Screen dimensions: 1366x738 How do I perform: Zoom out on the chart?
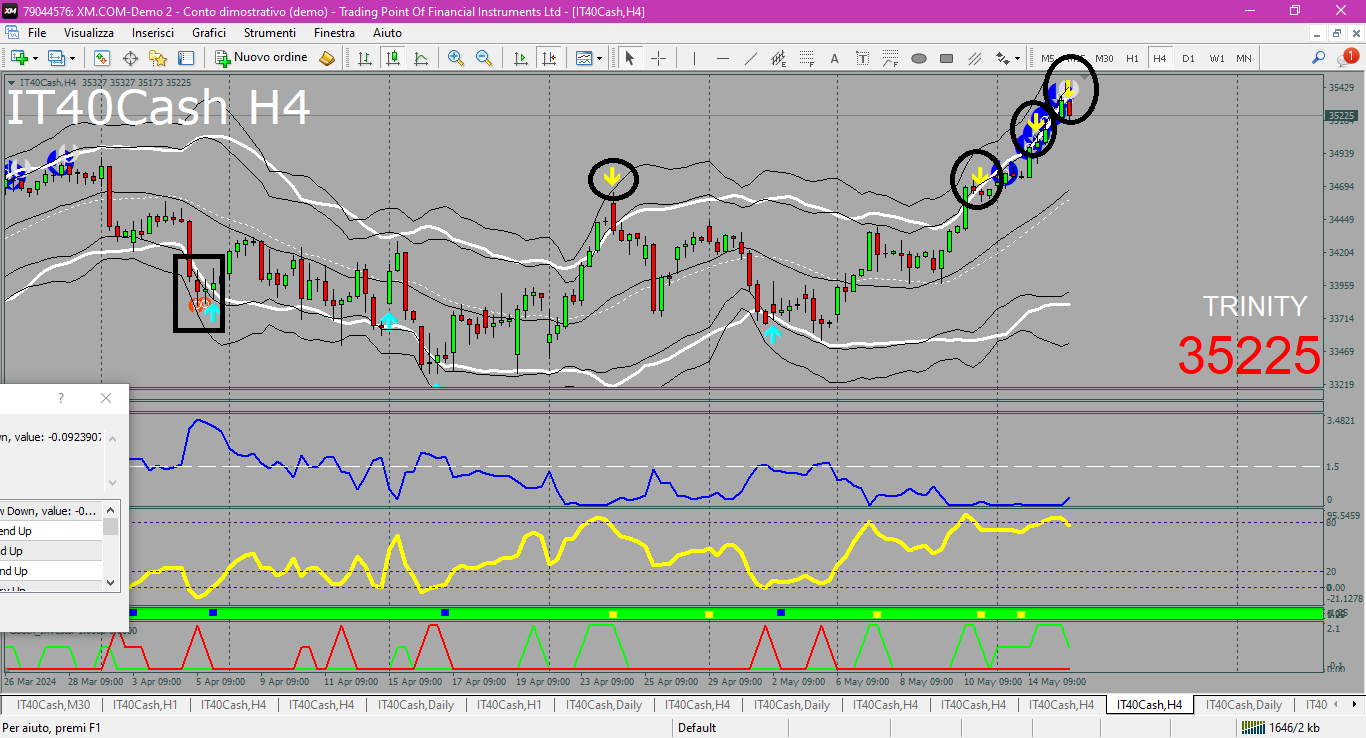click(x=484, y=58)
